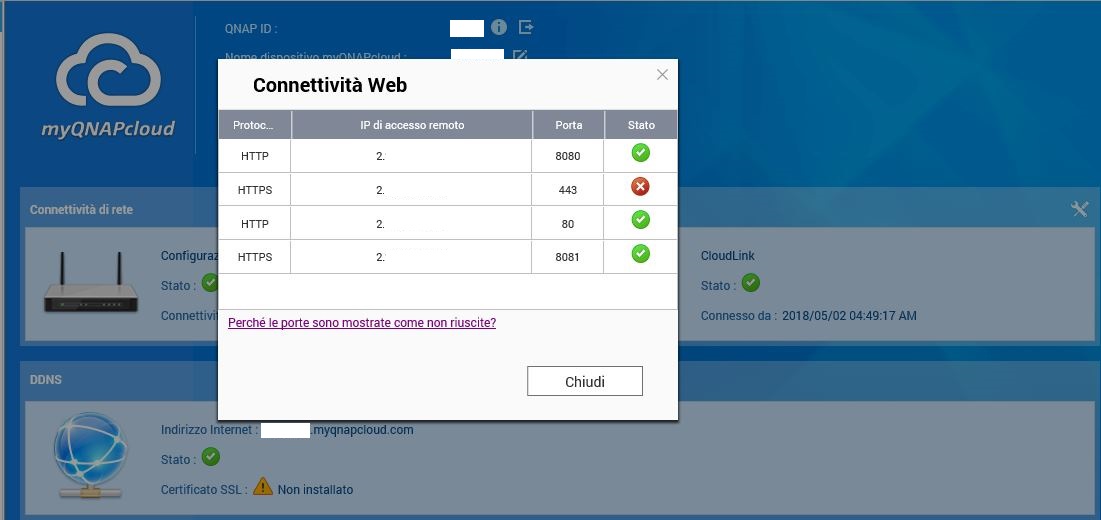Click the green status icon for port 8081
The height and width of the screenshot is (520, 1101).
641,254
